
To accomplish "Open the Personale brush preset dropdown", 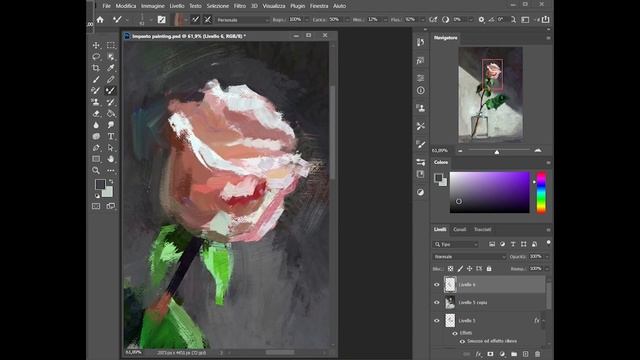I will [x=242, y=20].
